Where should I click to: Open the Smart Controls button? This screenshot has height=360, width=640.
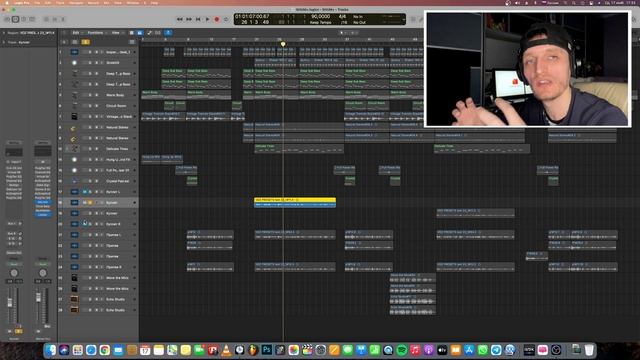[46, 19]
